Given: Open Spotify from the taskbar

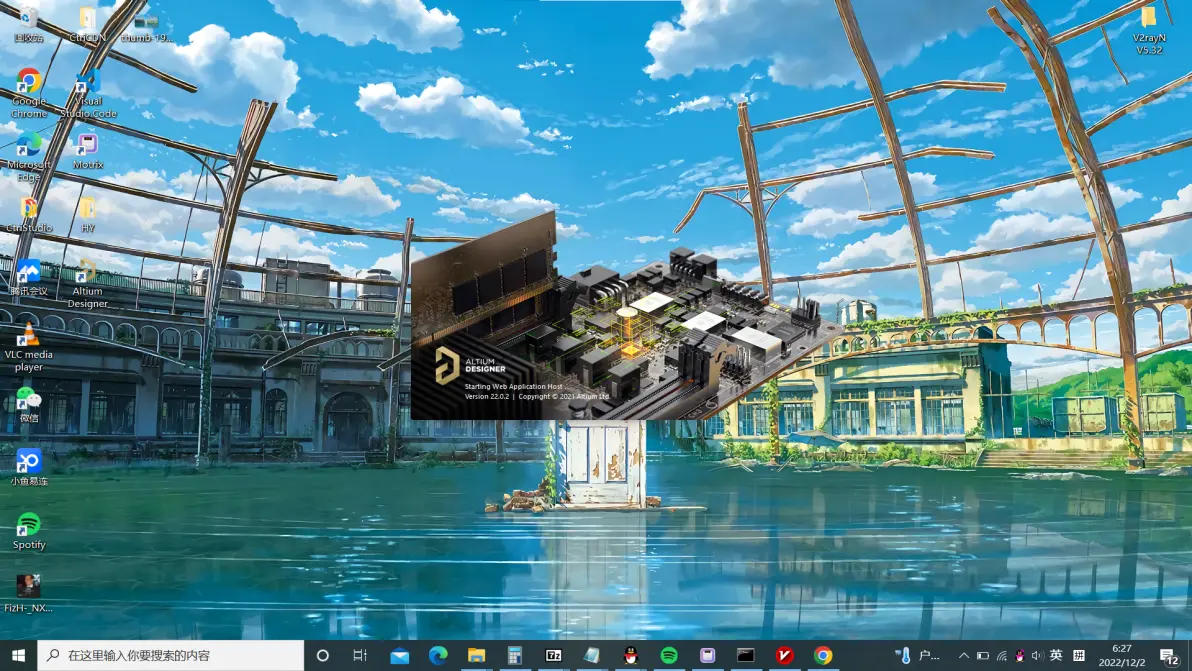Looking at the screenshot, I should click(x=669, y=655).
